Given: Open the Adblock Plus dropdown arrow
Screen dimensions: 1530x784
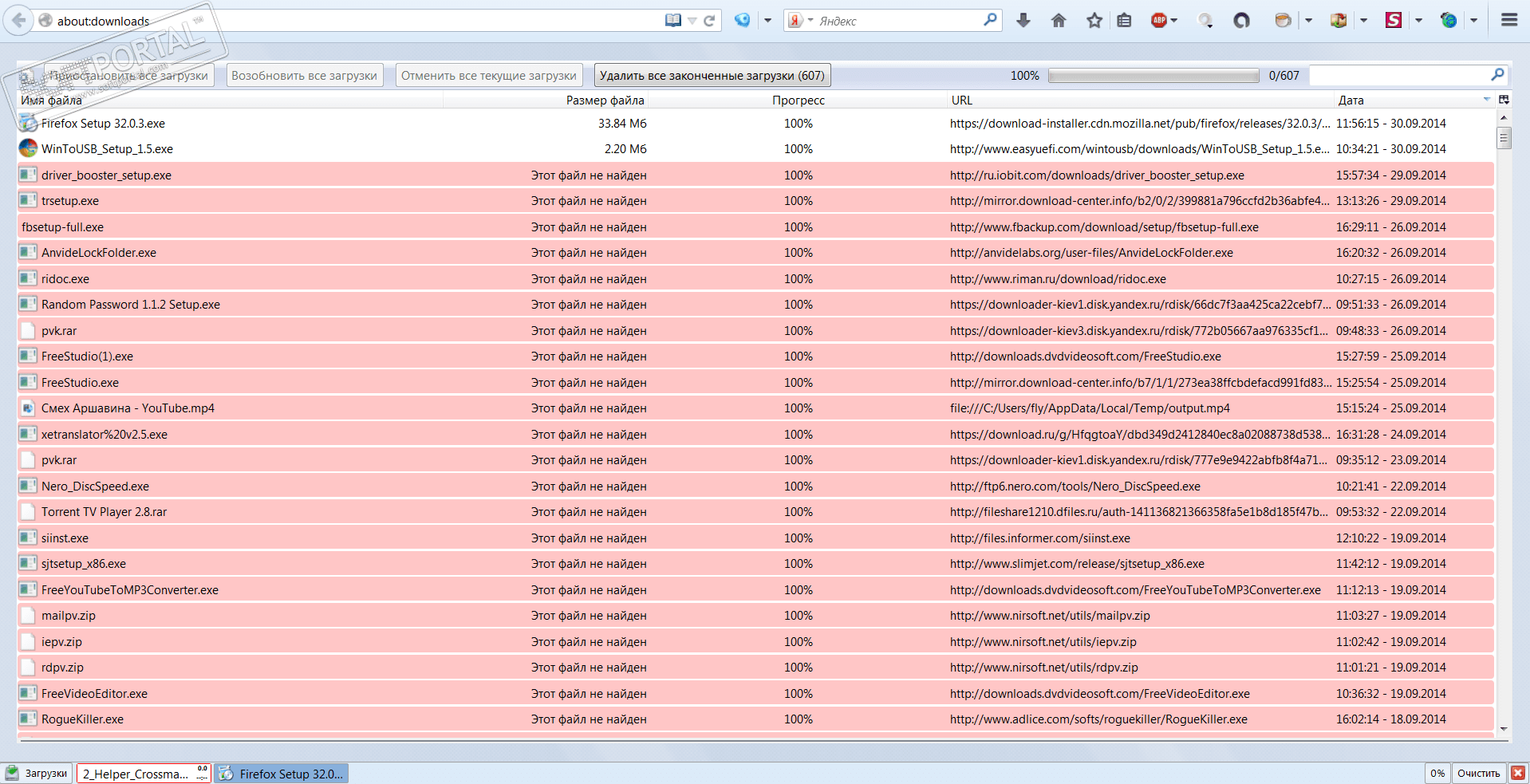Looking at the screenshot, I should click(1174, 21).
